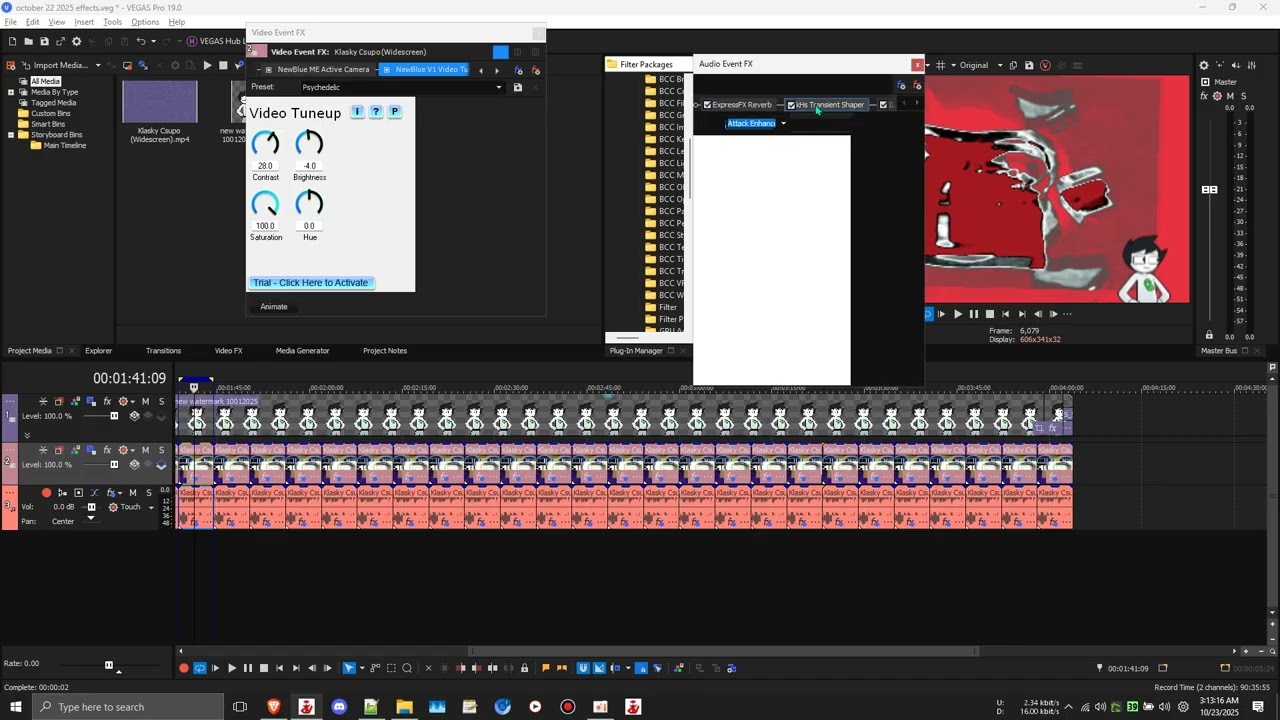
Task: Toggle Enable Snapping magnet icon
Action: pos(583,668)
